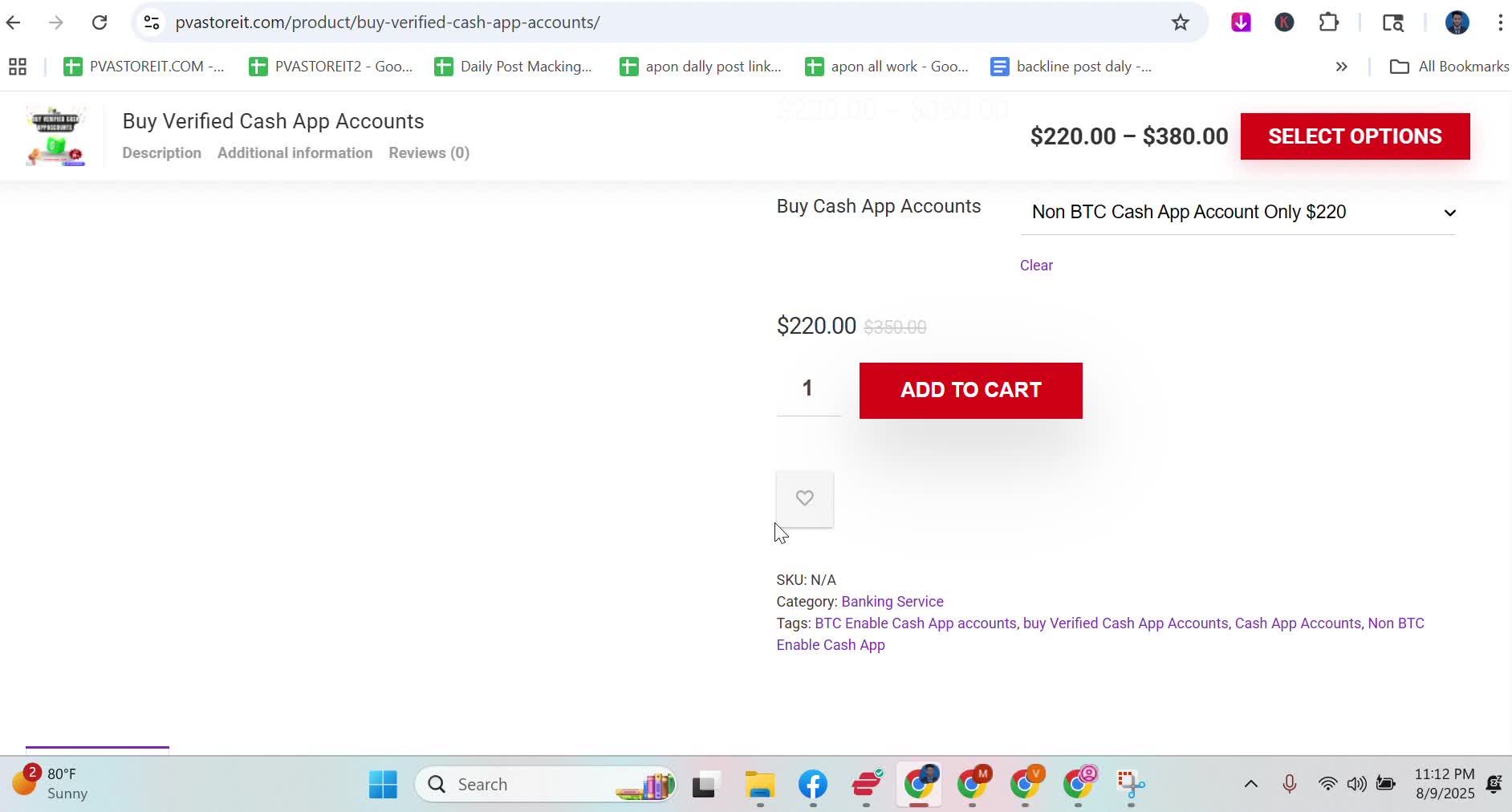1512x812 pixels.
Task: Go back to the previous page
Action: pos(14,22)
